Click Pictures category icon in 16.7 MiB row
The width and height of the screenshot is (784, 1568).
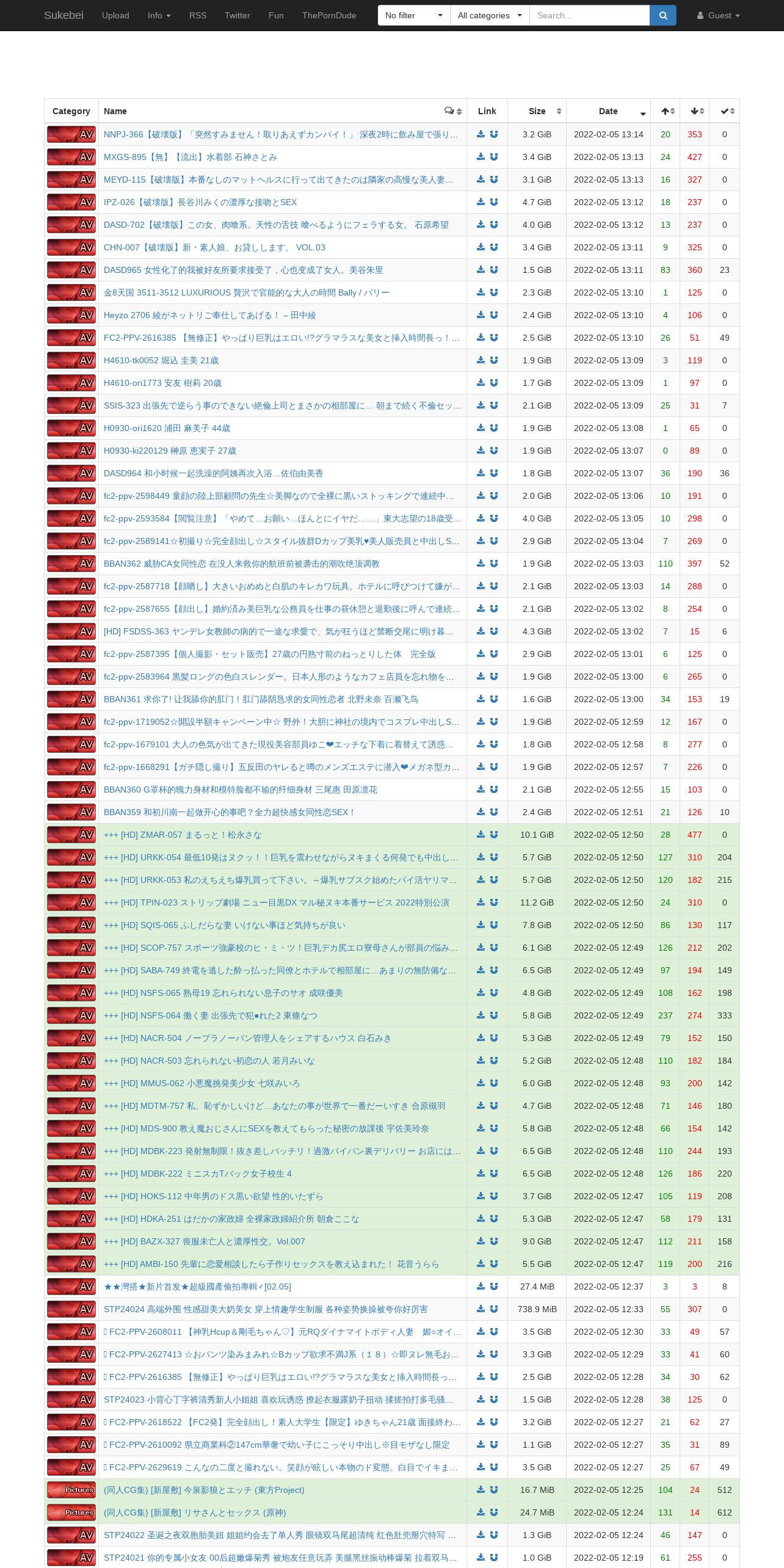point(71,1490)
